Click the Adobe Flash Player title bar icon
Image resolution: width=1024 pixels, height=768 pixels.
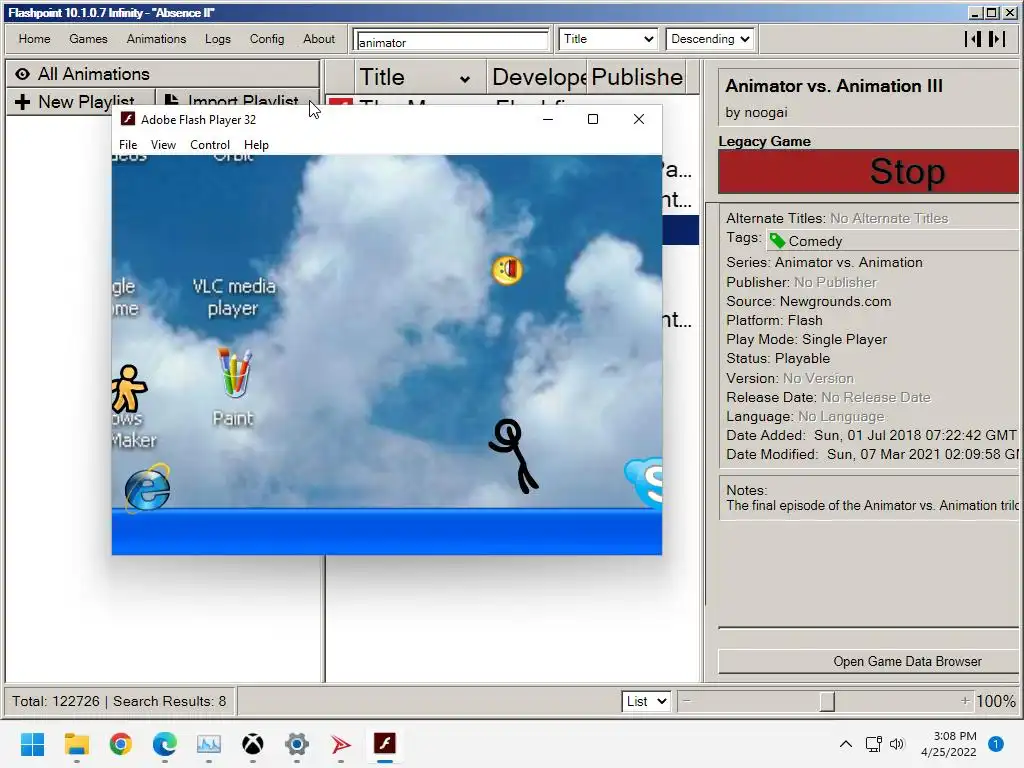[x=128, y=119]
